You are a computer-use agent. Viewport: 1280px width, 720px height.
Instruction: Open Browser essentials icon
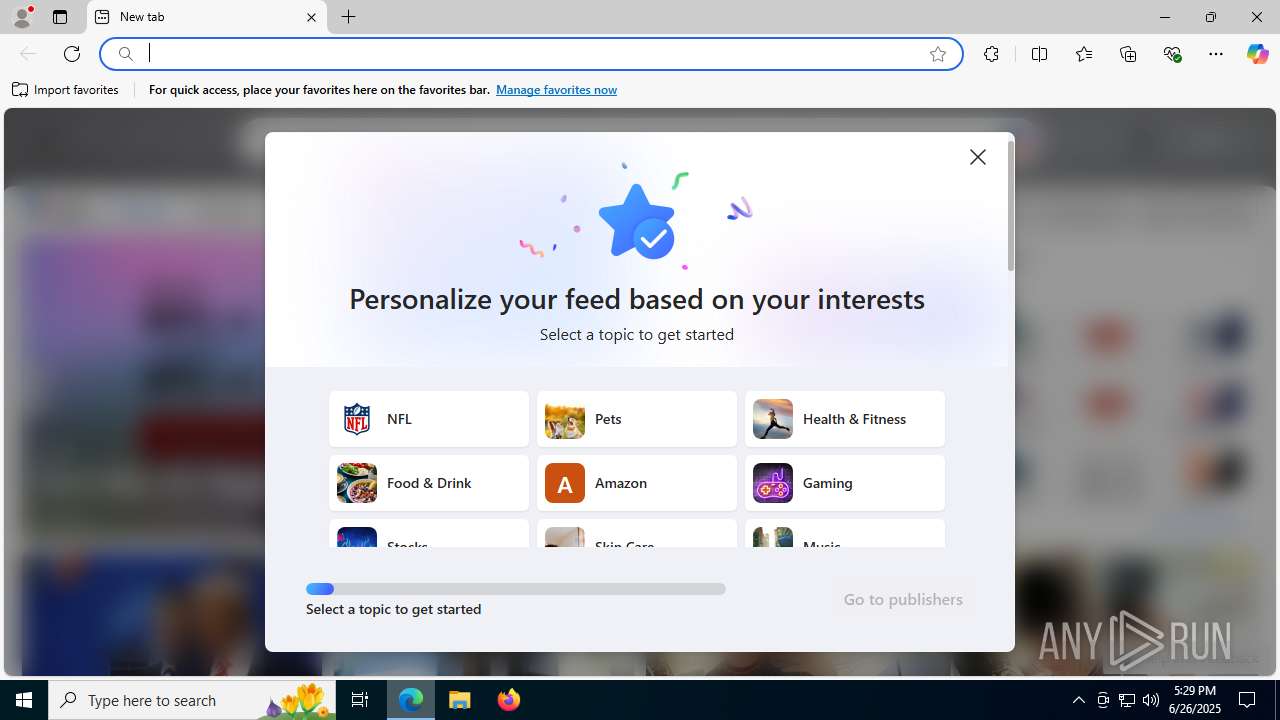coord(1173,54)
